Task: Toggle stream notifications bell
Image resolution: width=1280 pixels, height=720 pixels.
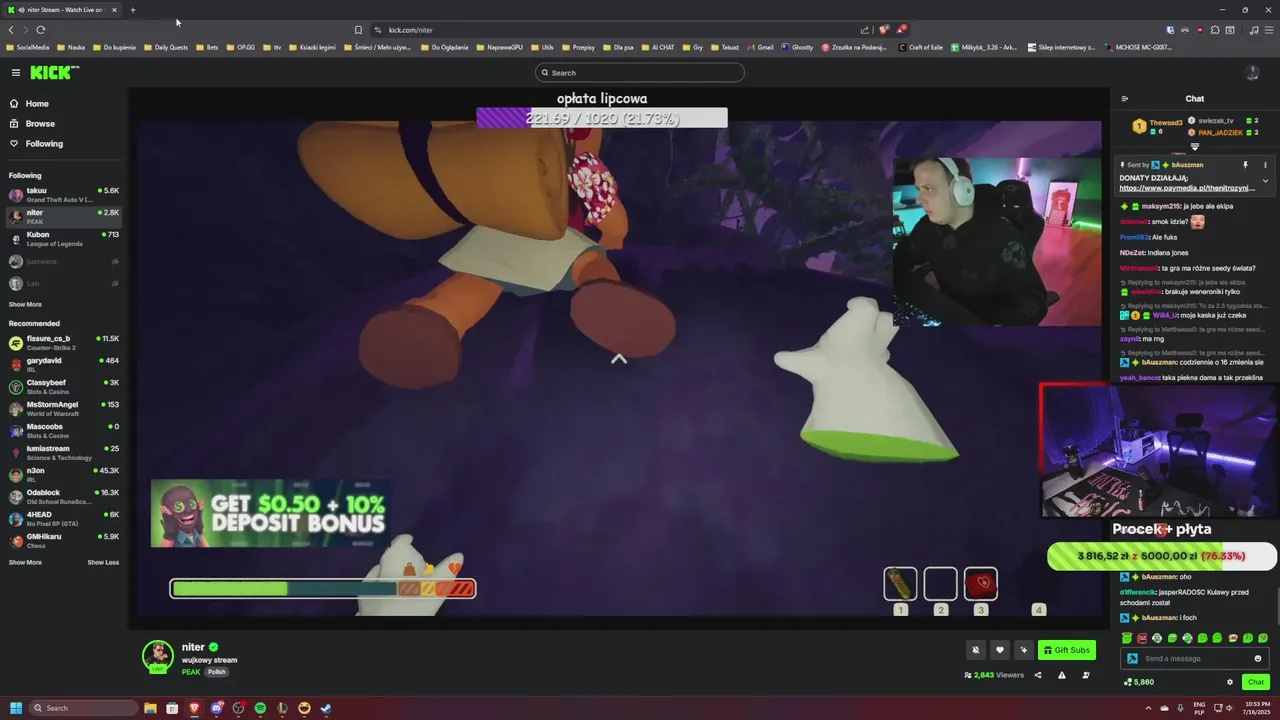Action: point(976,650)
